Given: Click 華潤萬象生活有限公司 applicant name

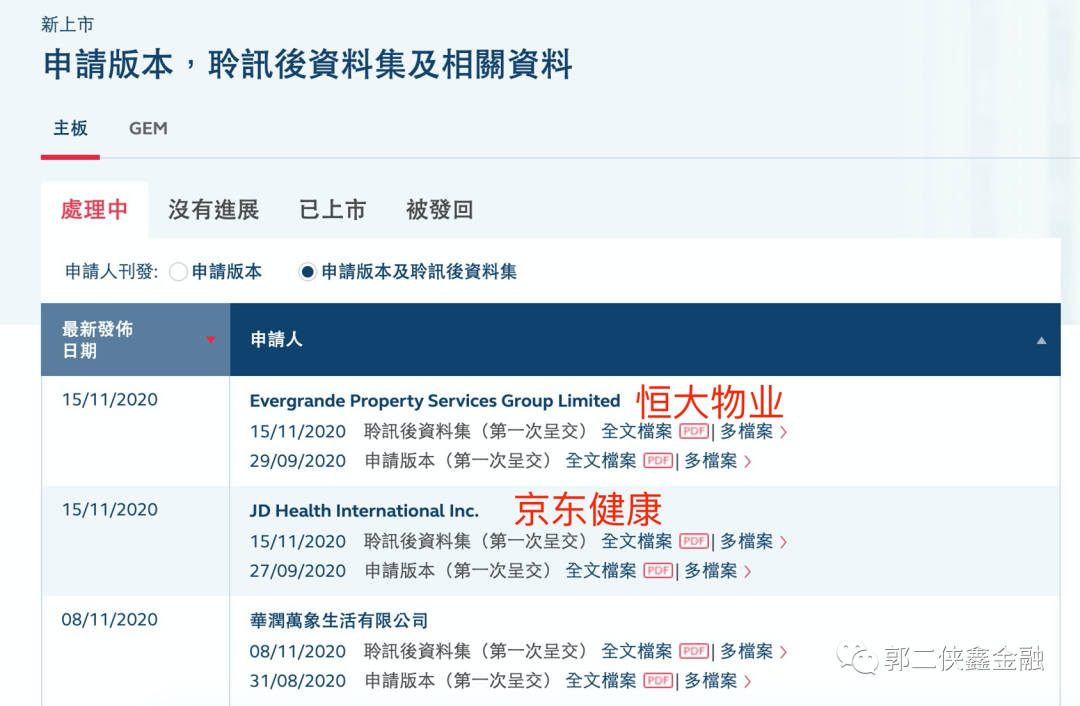Looking at the screenshot, I should pyautogui.click(x=339, y=621).
